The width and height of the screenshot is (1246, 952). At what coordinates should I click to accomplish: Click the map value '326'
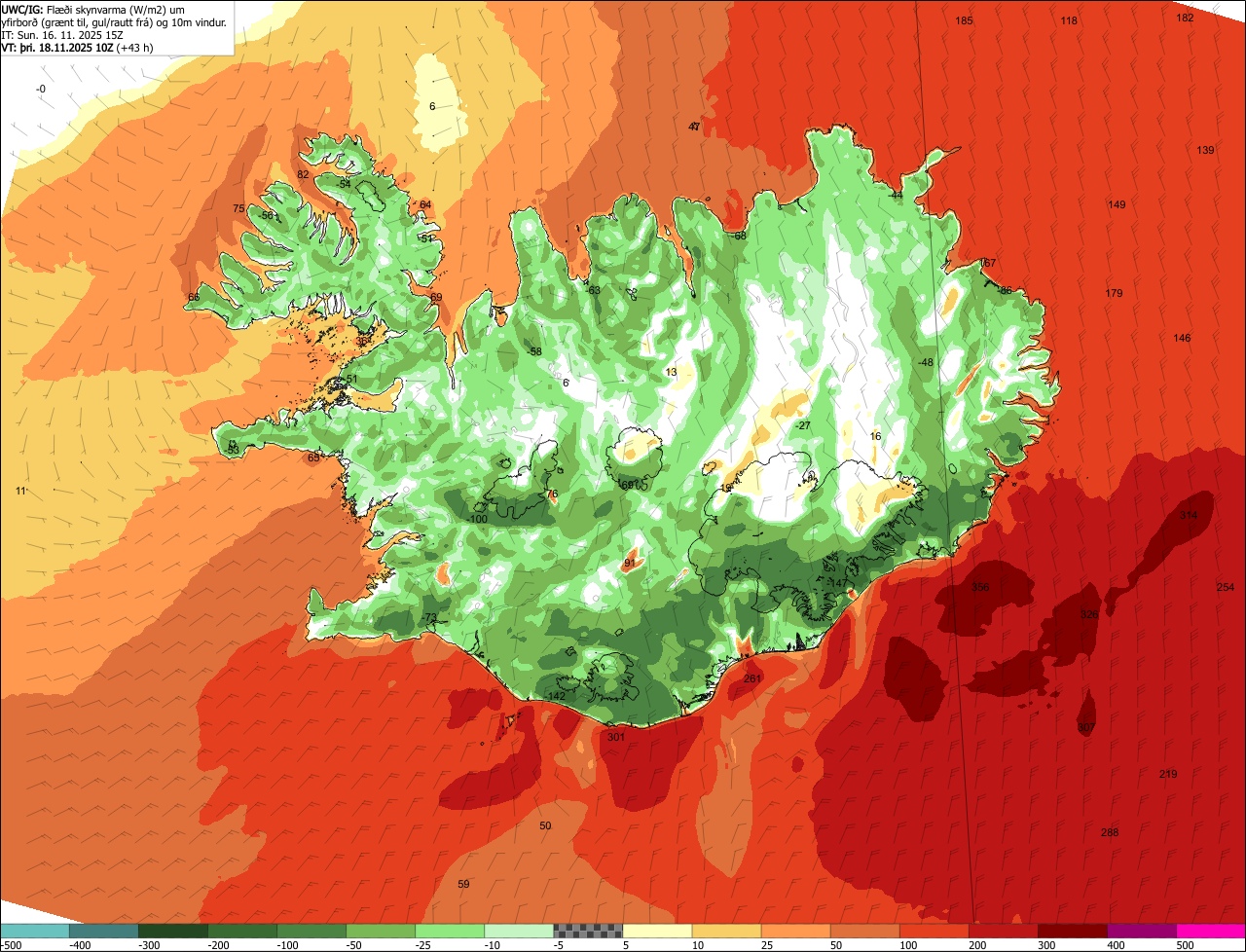(1089, 614)
